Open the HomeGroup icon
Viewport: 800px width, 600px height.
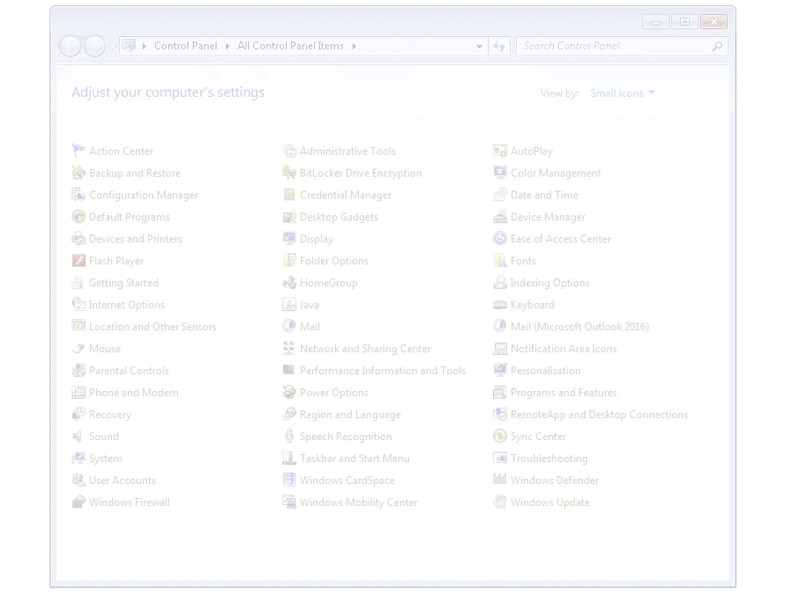click(x=289, y=282)
